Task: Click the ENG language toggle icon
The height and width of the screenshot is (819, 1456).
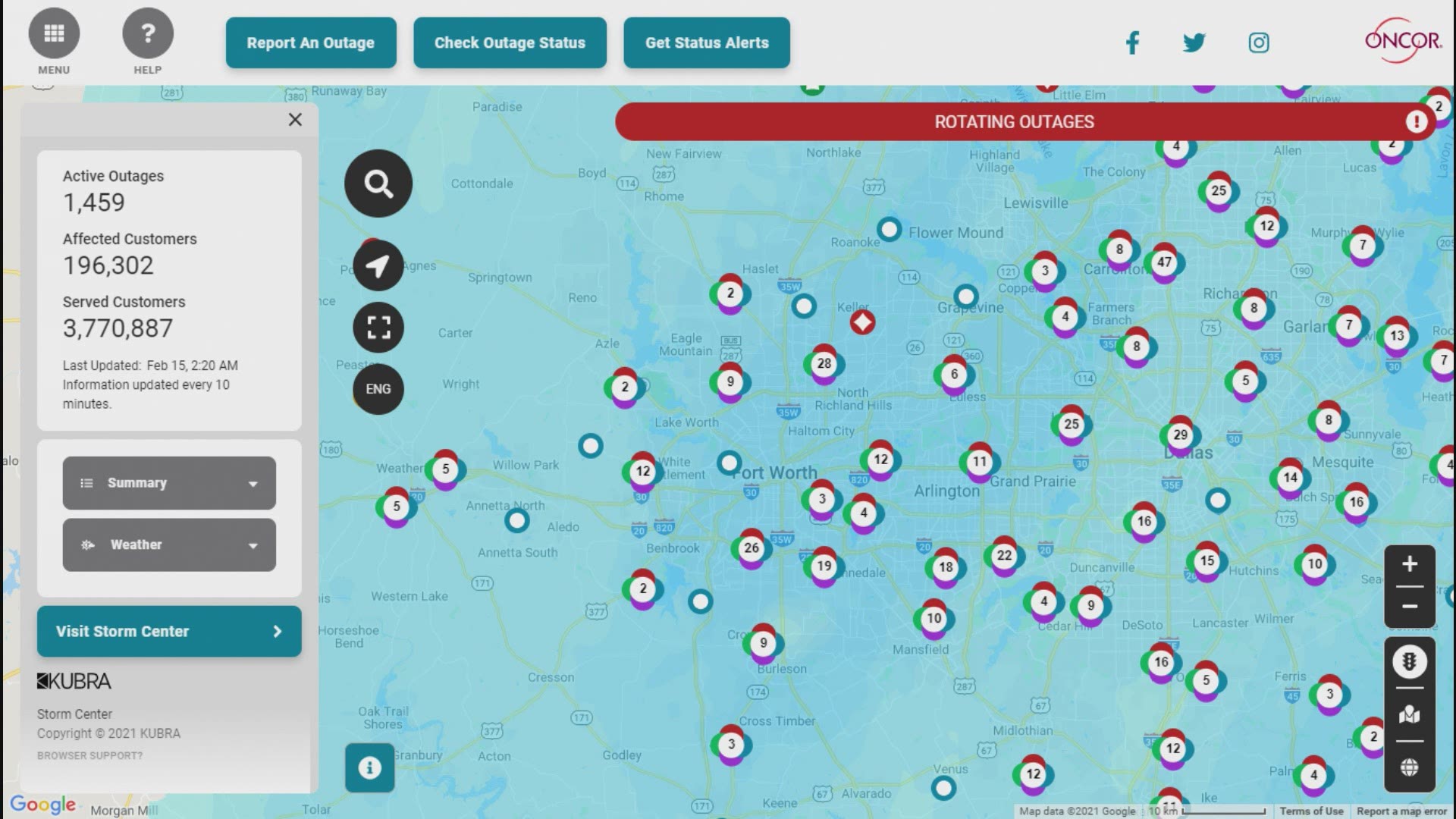Action: point(378,388)
